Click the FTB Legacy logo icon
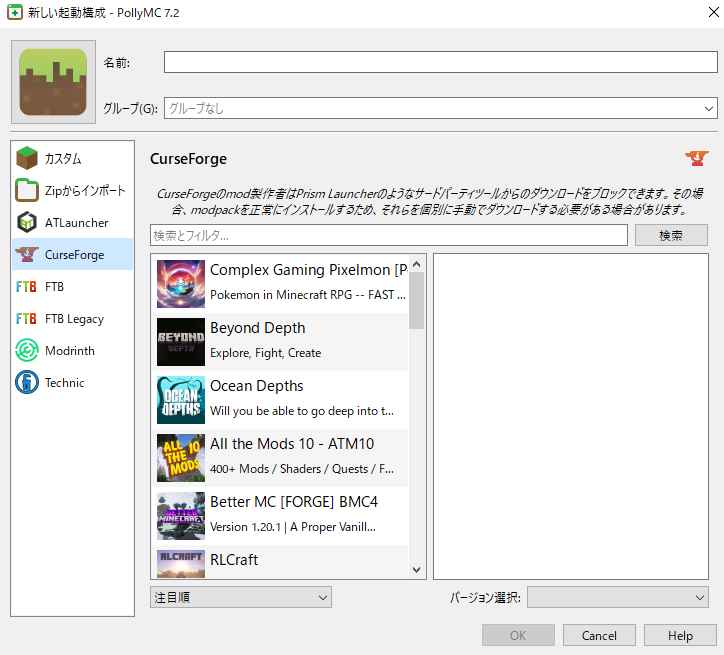The height and width of the screenshot is (655, 724). pyautogui.click(x=26, y=318)
